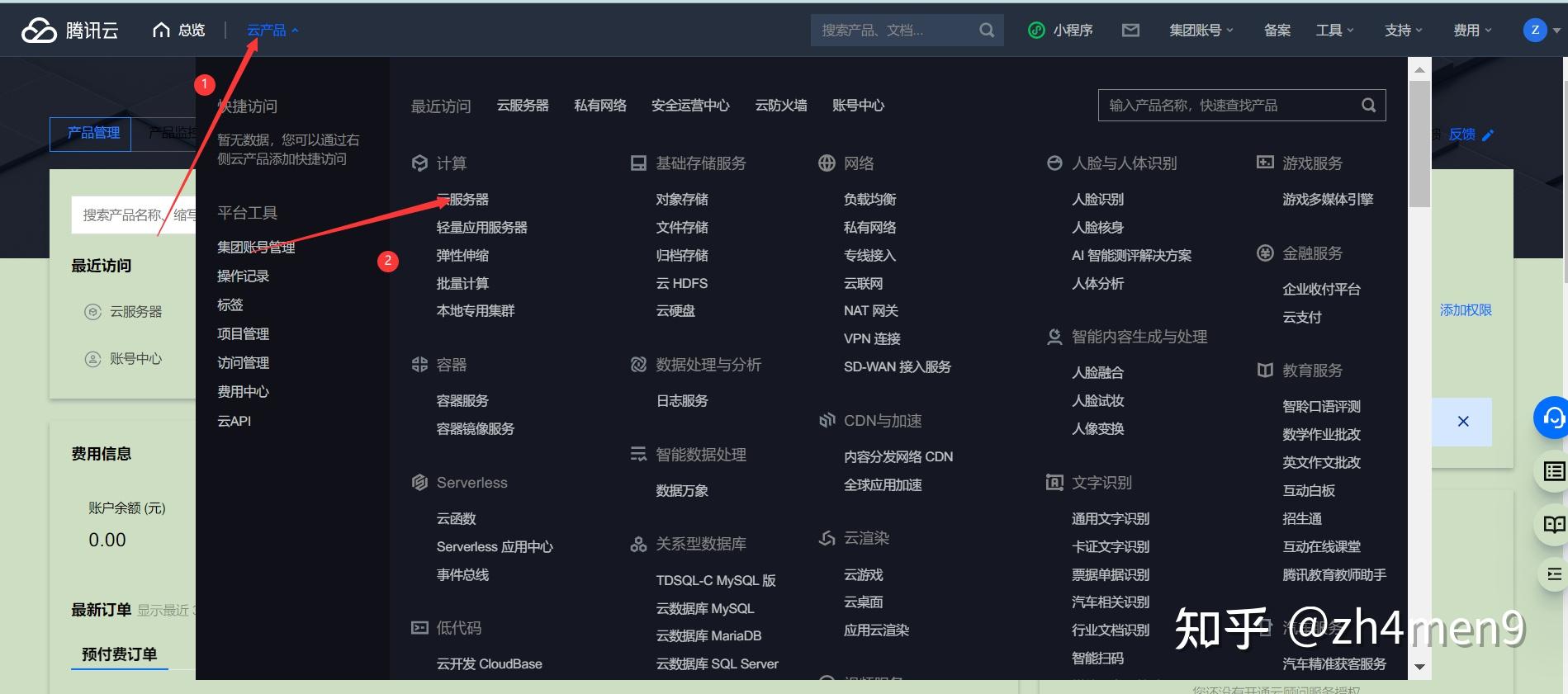Screen dimensions: 1568x694
Task: Open 云服务器 under 计算
Action: [462, 200]
